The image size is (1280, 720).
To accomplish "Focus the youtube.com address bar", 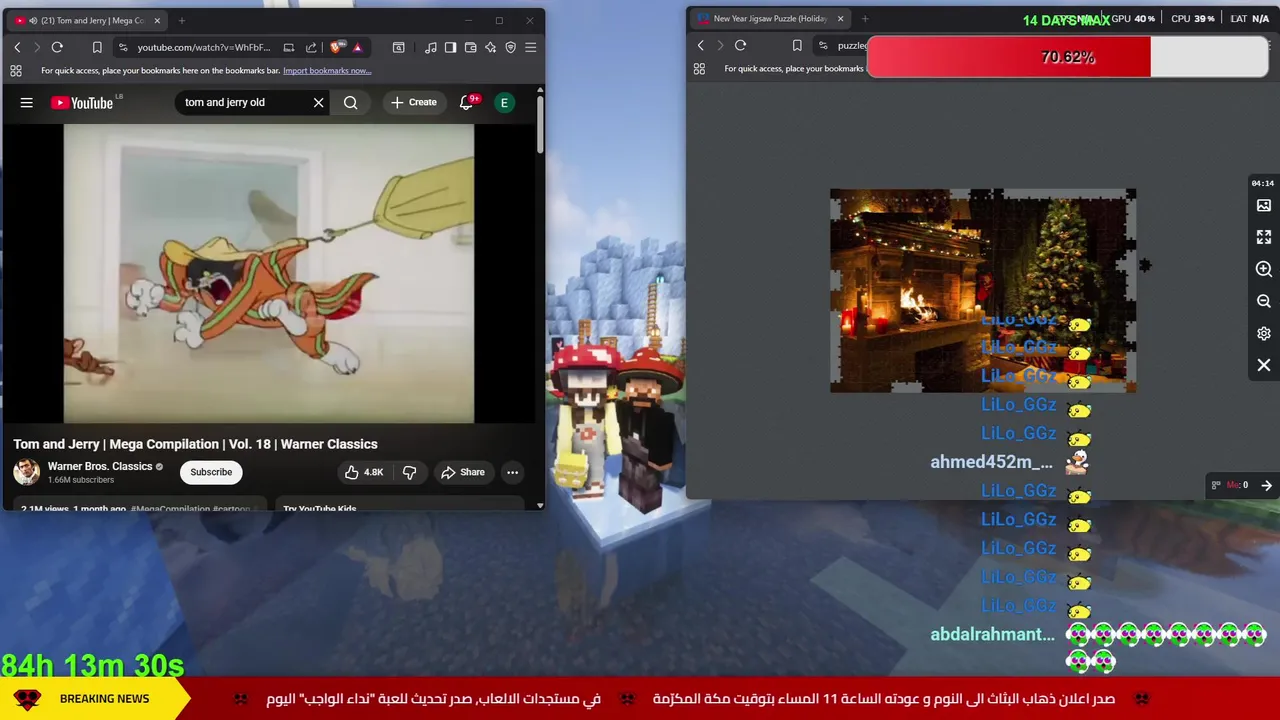I will 204,47.
